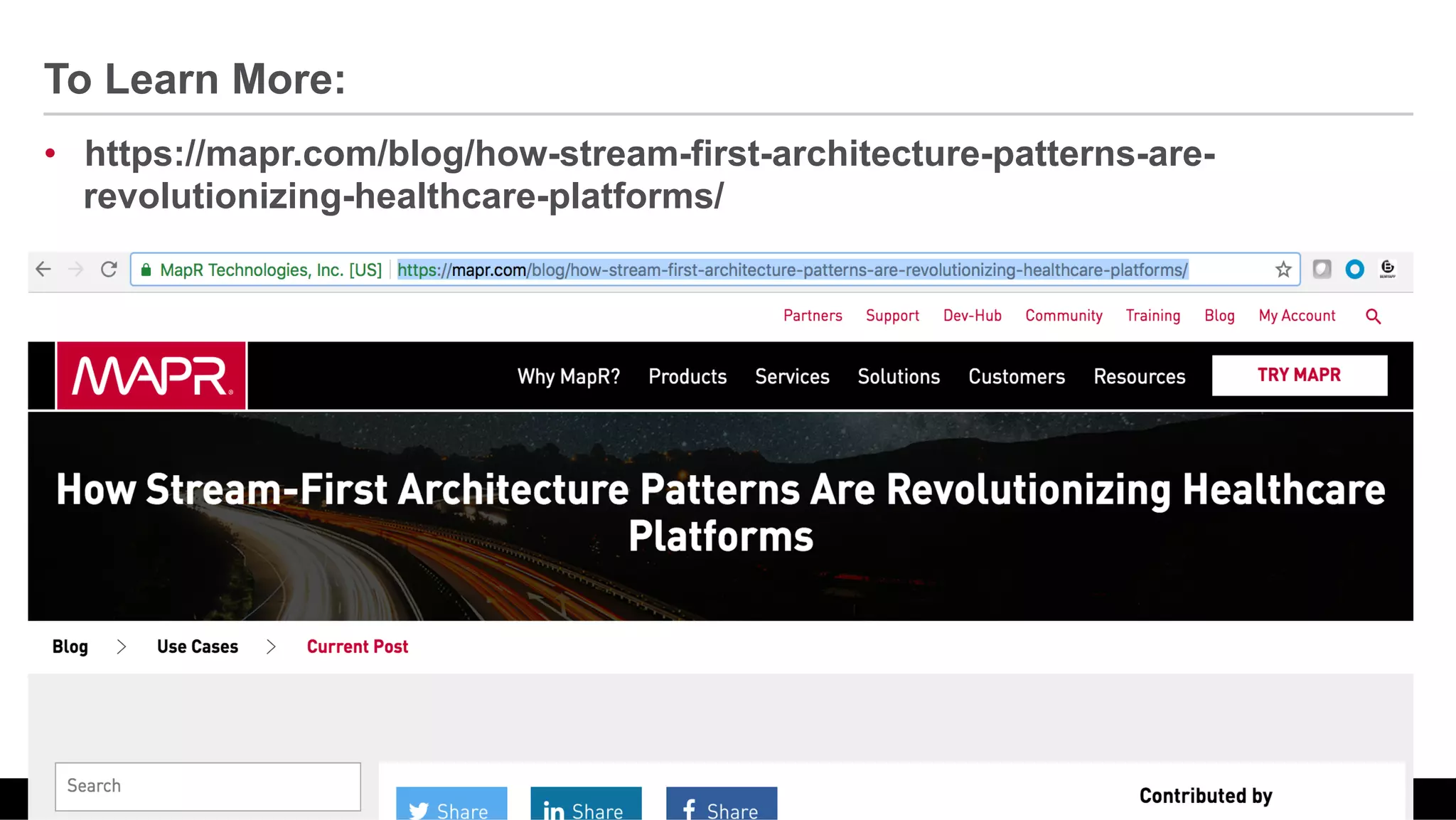Visit the Dev-Hub link
The height and width of the screenshot is (820, 1456).
click(x=972, y=316)
